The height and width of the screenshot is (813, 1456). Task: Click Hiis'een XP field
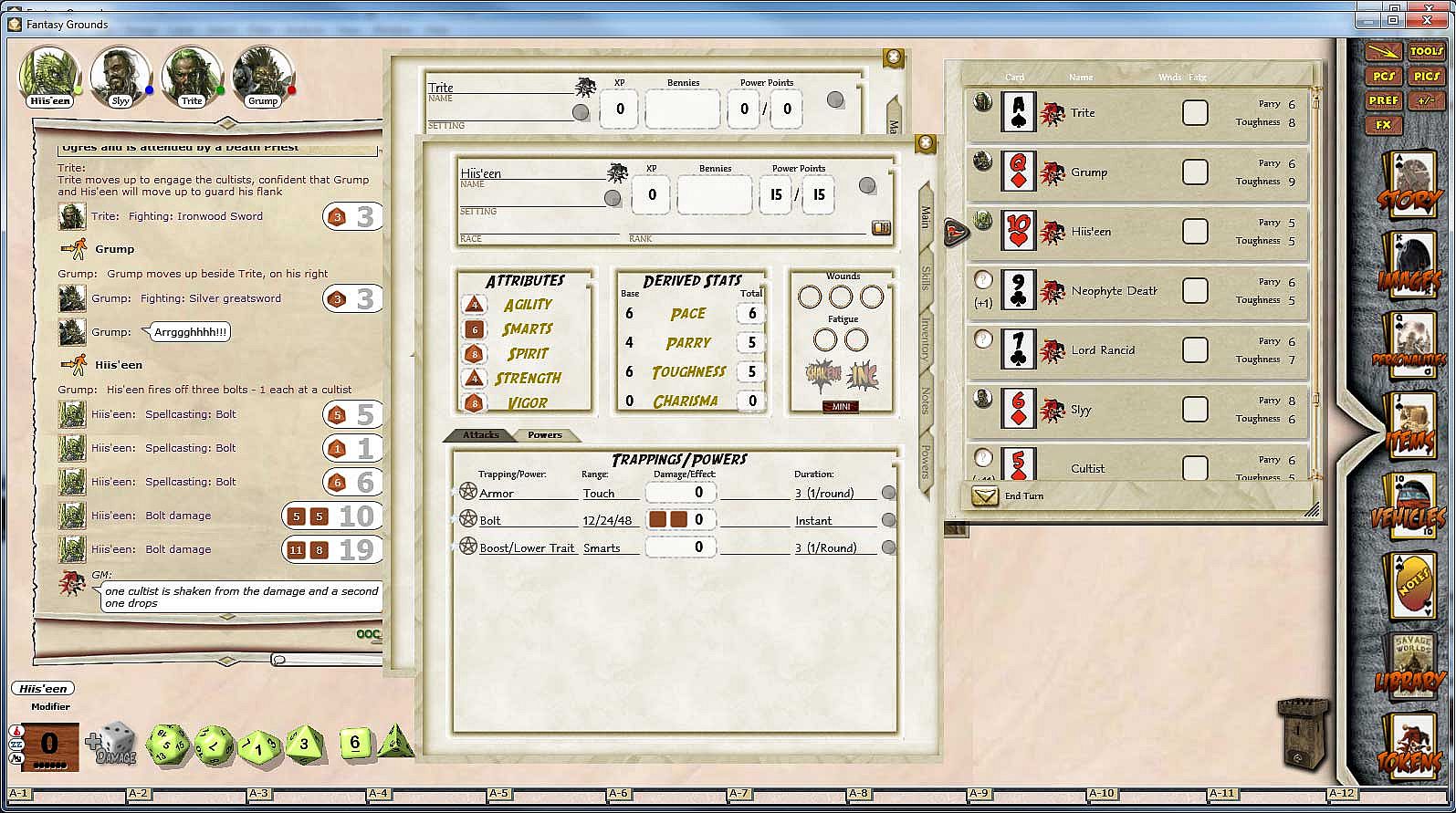[652, 194]
